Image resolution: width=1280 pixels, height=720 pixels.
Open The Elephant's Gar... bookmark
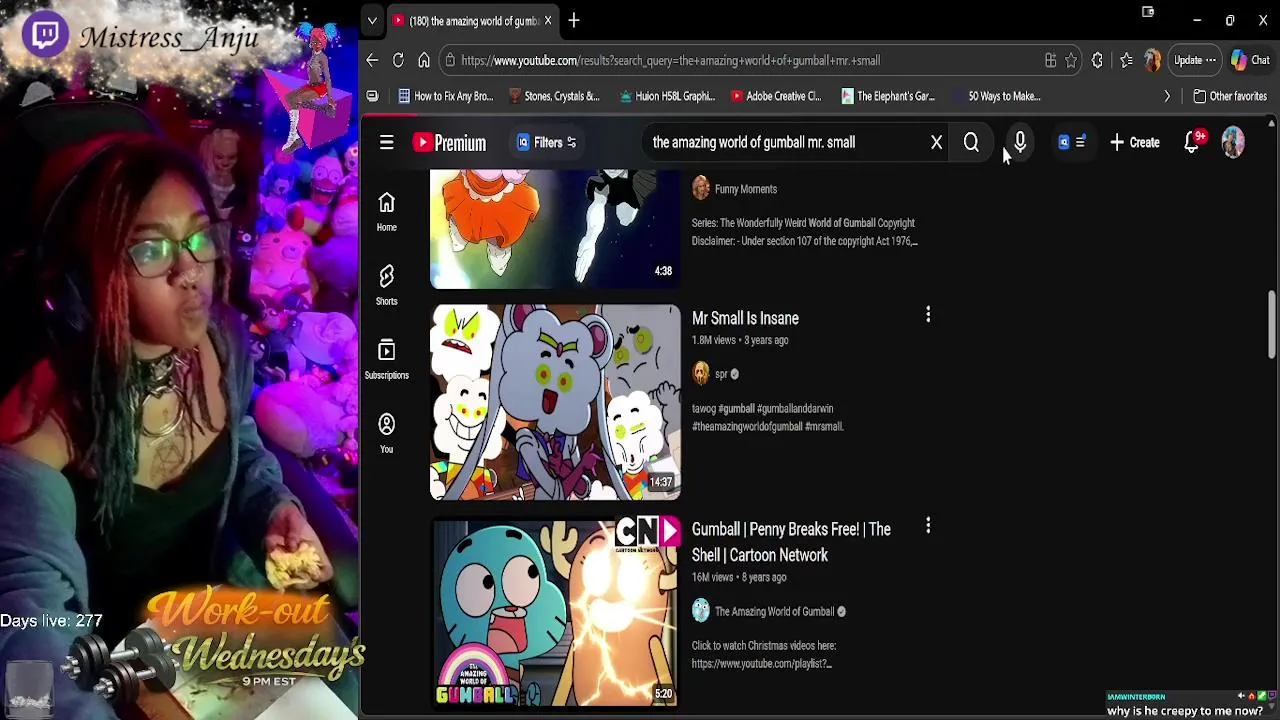point(888,96)
